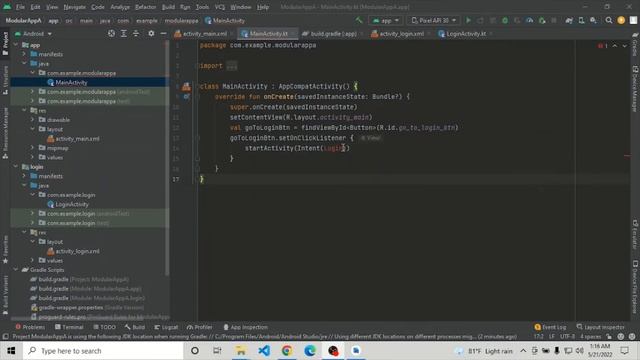
Task: Click override gutter icon next to onCreate
Action: (187, 97)
